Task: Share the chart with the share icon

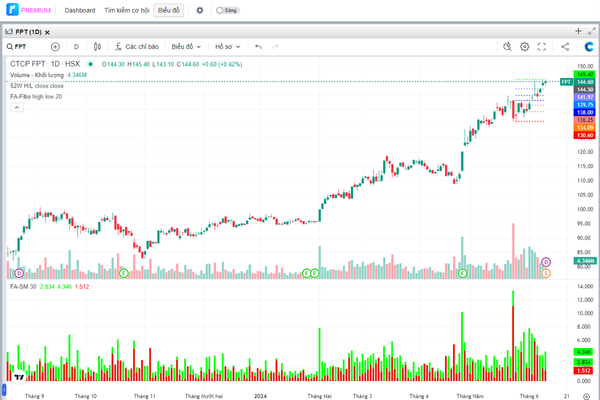Action: (565, 47)
